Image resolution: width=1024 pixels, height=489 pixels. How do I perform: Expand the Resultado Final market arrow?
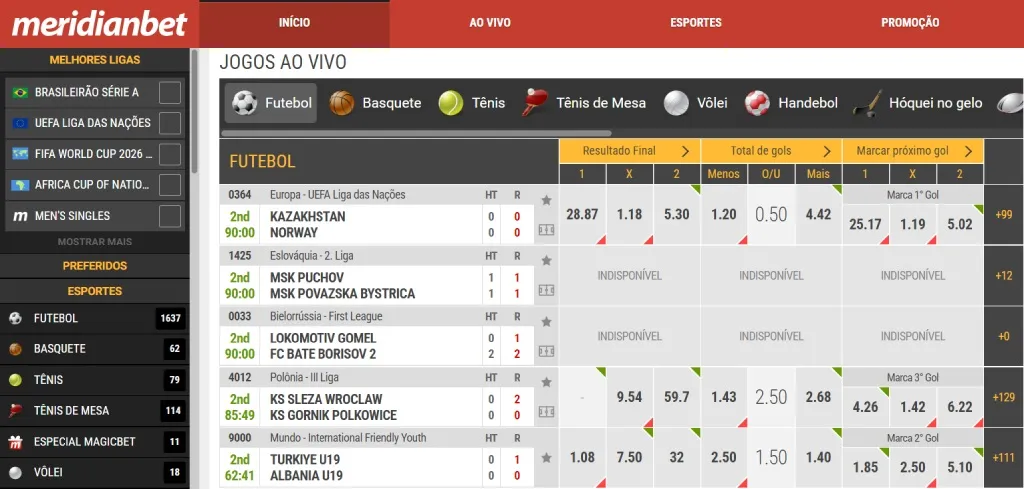pos(685,151)
